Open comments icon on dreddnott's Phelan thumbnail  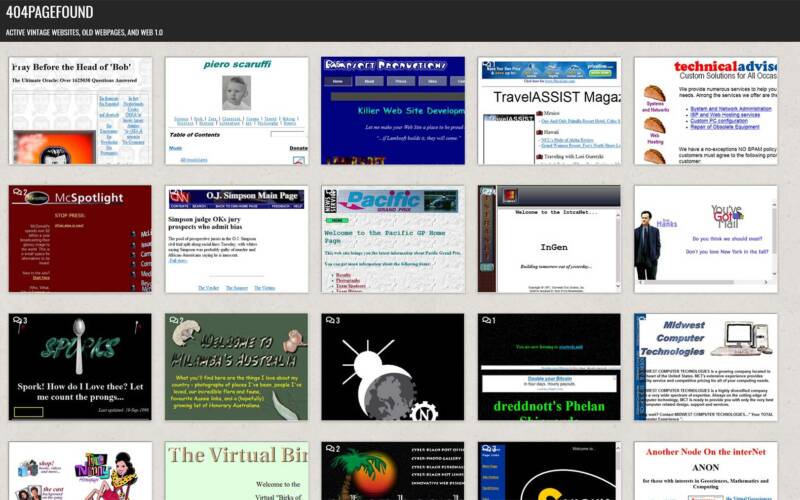coord(487,321)
